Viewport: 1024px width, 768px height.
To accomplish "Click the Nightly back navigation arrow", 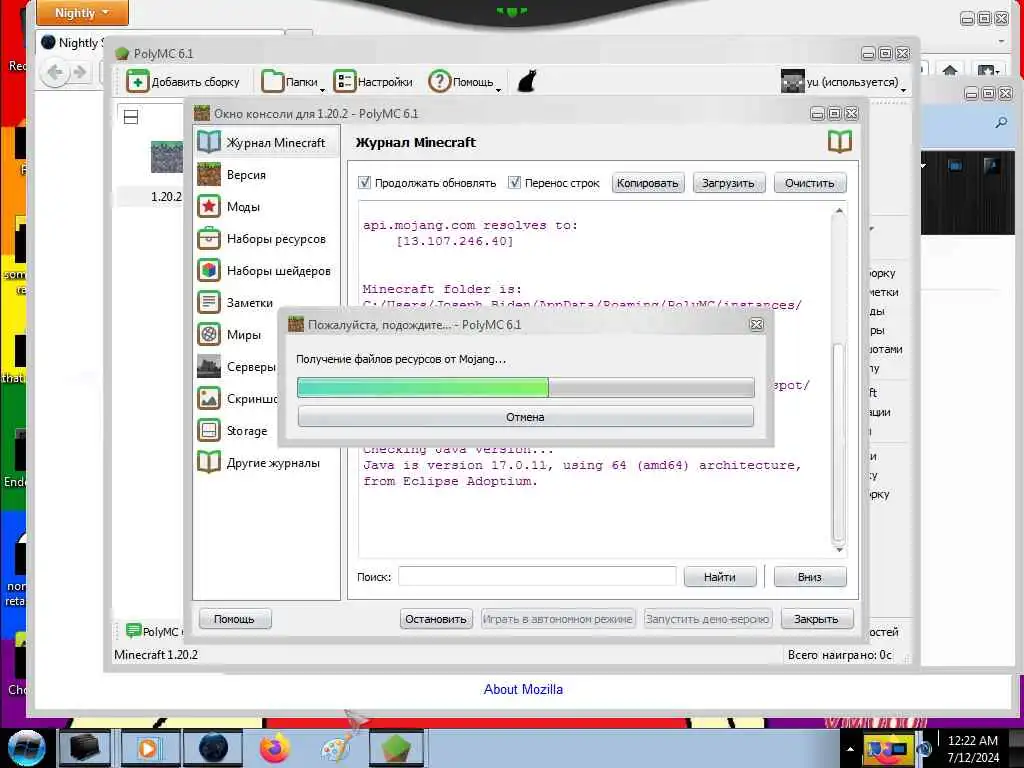I will tap(55, 72).
